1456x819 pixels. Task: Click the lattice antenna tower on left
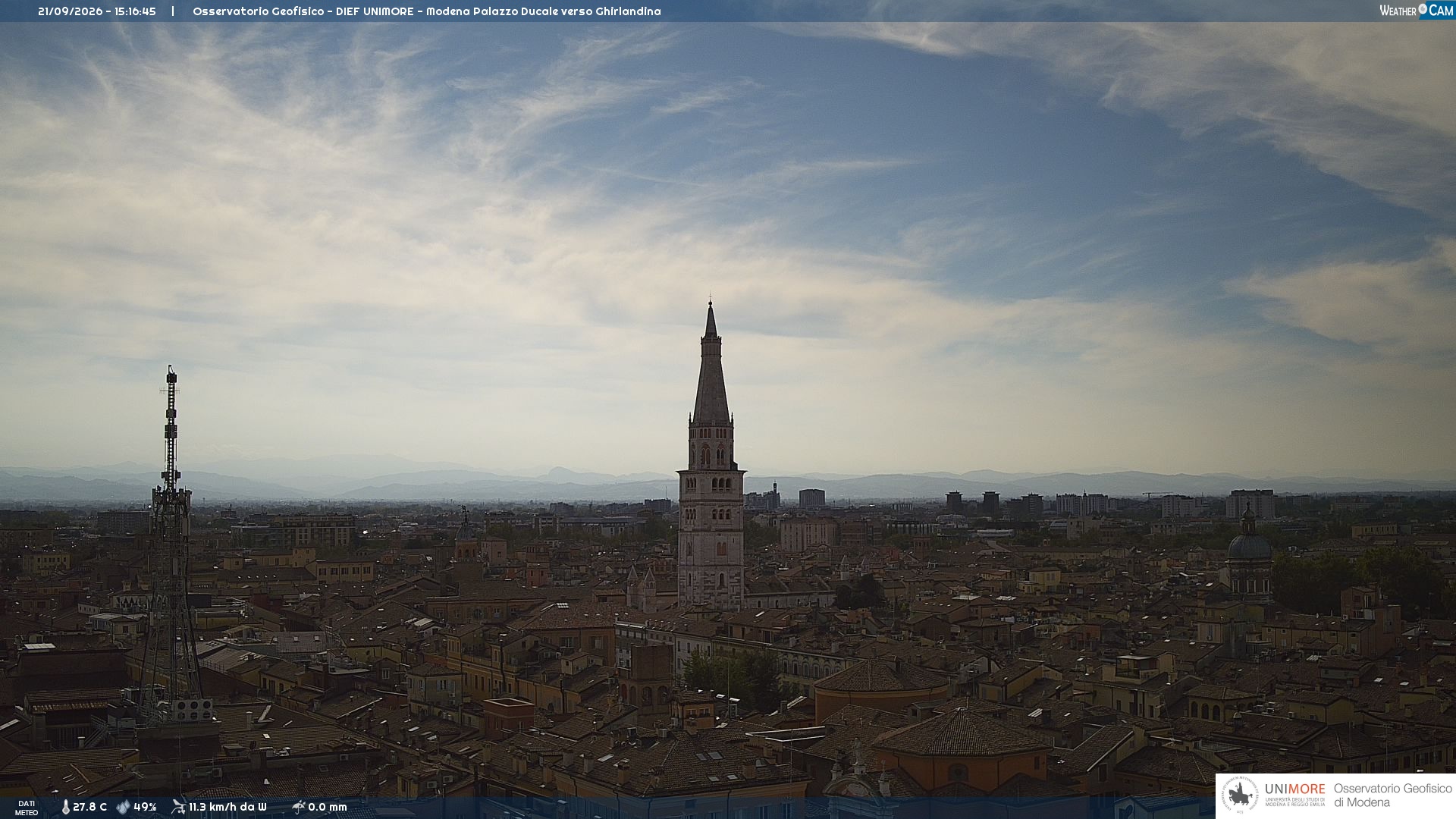pyautogui.click(x=170, y=546)
